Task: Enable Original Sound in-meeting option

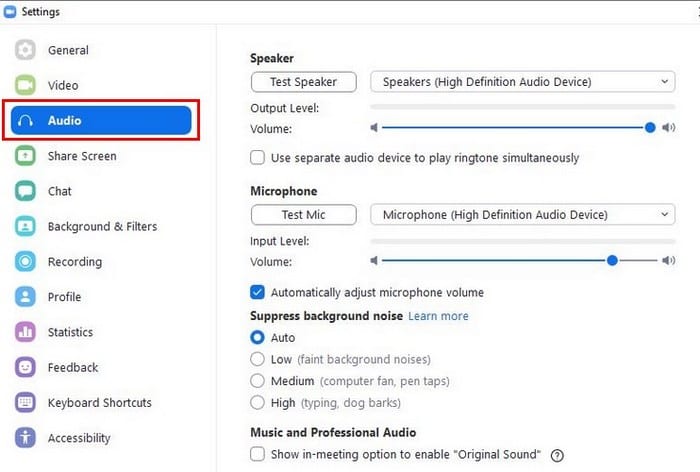Action: [x=257, y=454]
